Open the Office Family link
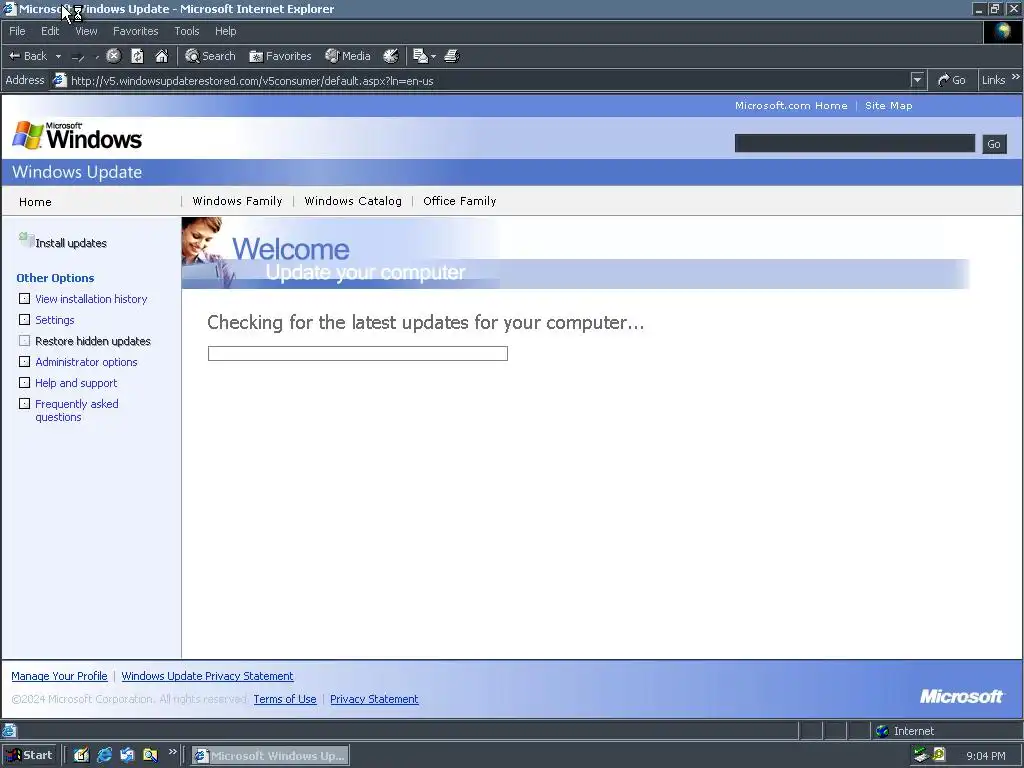 (459, 201)
